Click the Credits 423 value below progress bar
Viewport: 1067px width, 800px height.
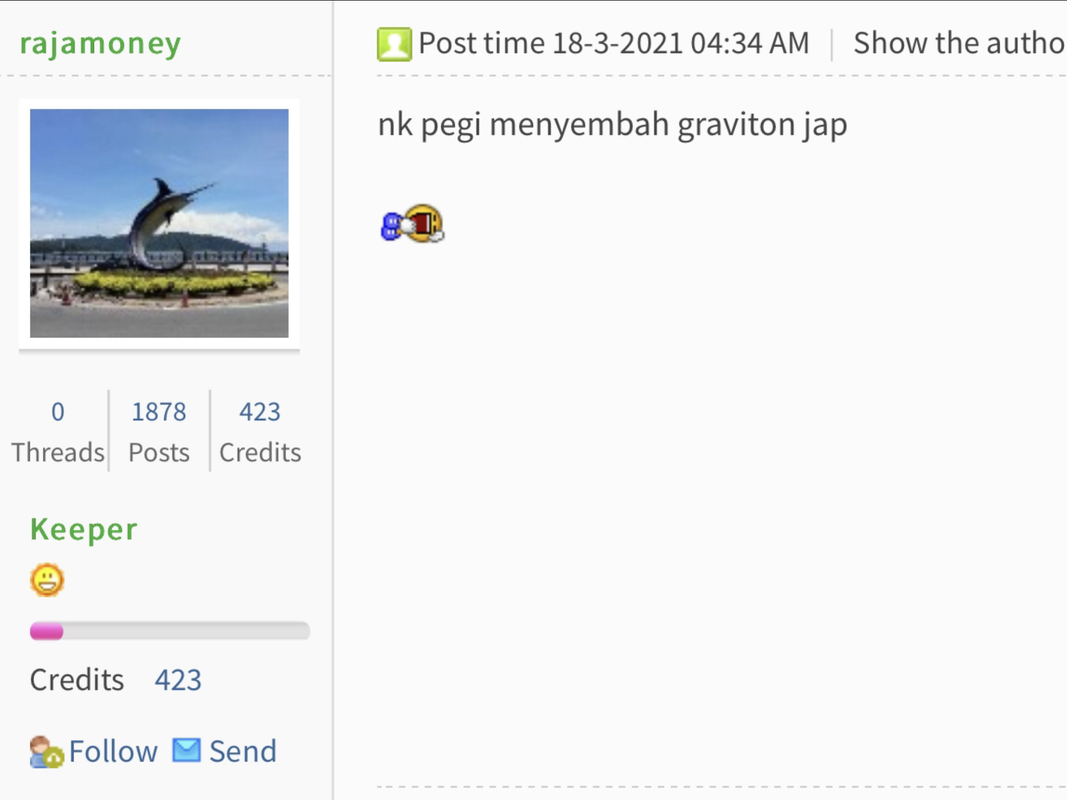point(178,680)
